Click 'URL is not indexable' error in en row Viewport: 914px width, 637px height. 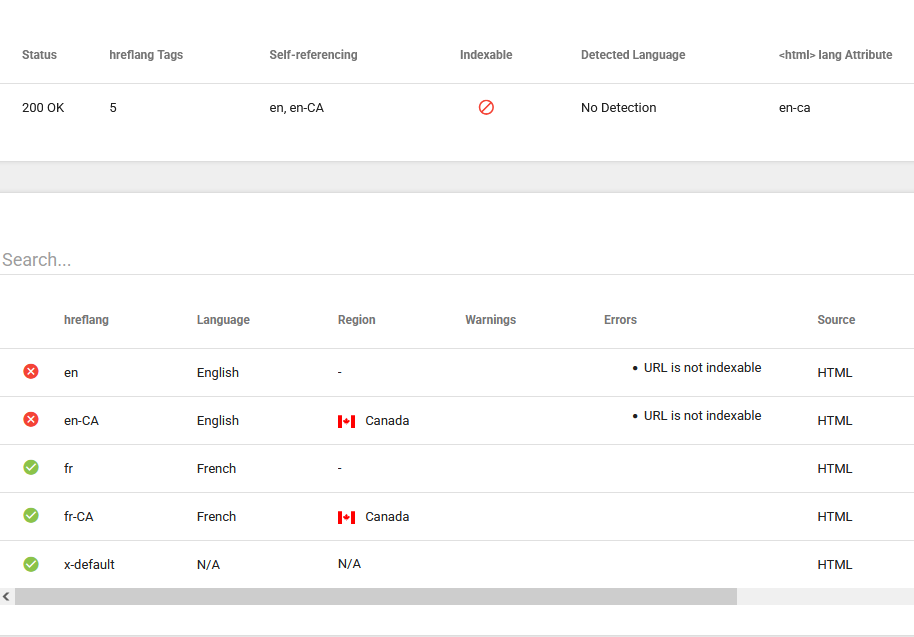[x=702, y=368]
